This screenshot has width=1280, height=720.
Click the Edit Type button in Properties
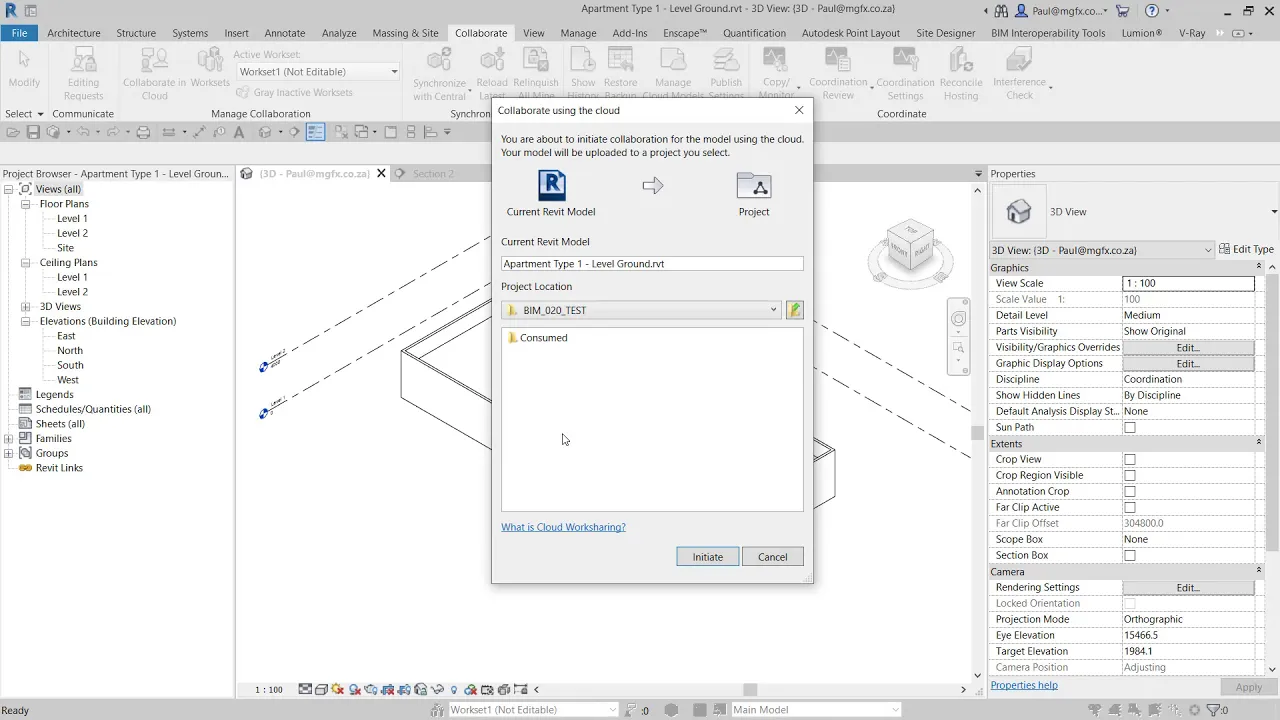pos(1246,250)
